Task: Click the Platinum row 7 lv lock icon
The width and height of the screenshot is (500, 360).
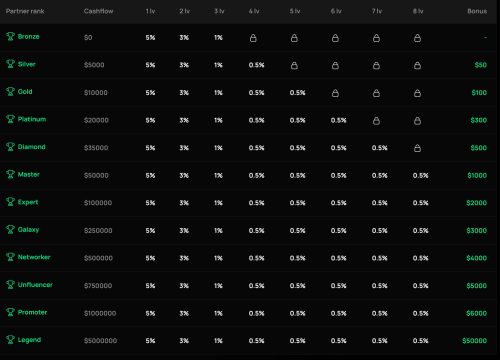Action: pyautogui.click(x=376, y=121)
